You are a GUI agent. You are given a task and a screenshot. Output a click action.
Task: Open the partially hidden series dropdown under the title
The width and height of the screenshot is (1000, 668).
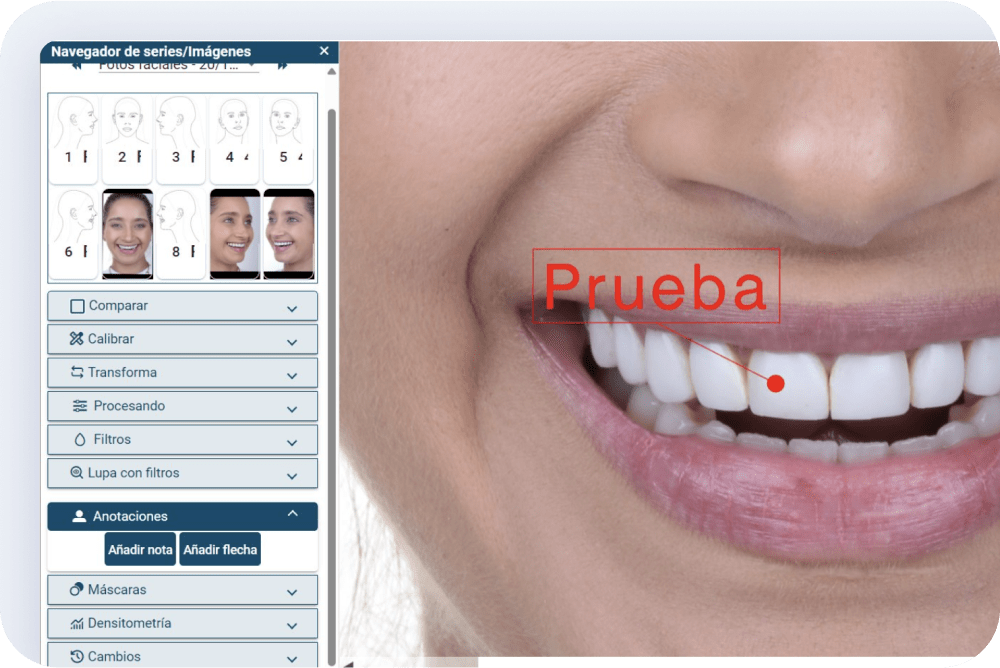coord(179,66)
